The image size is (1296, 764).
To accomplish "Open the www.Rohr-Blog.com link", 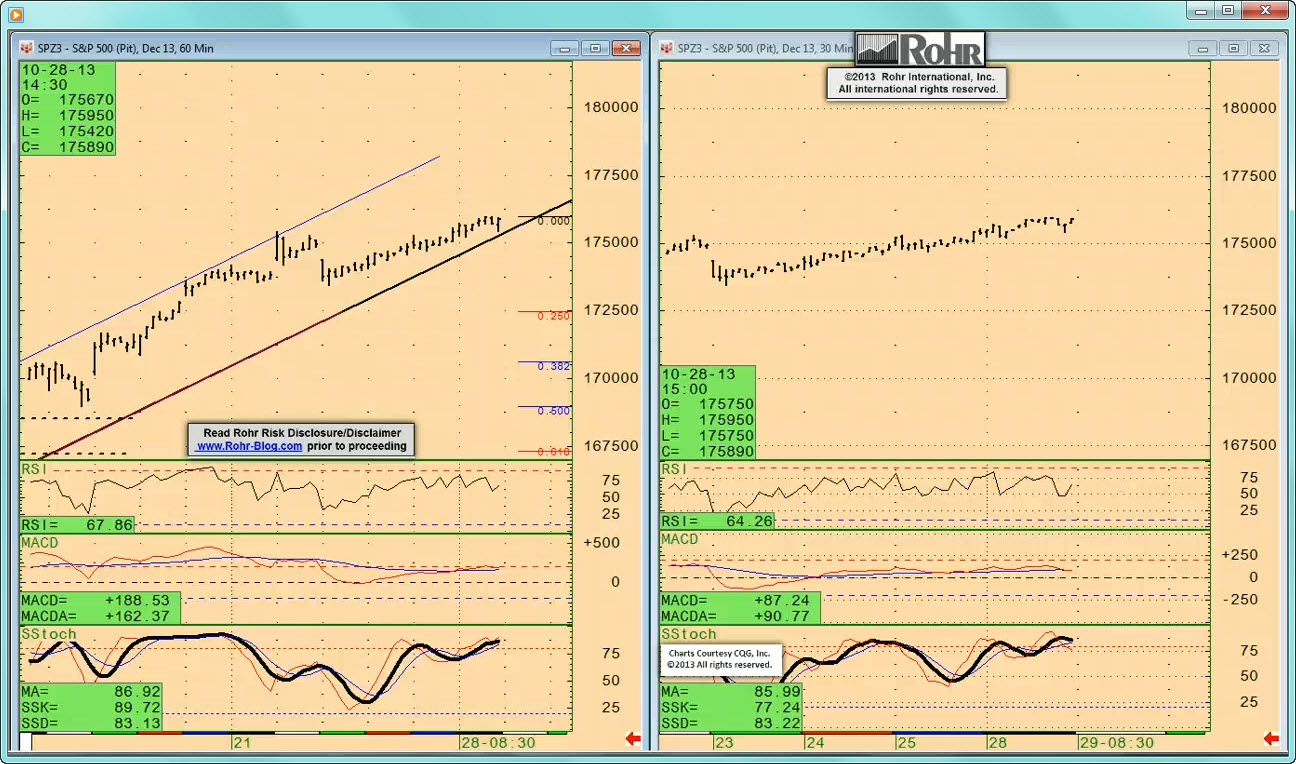I will (x=249, y=446).
